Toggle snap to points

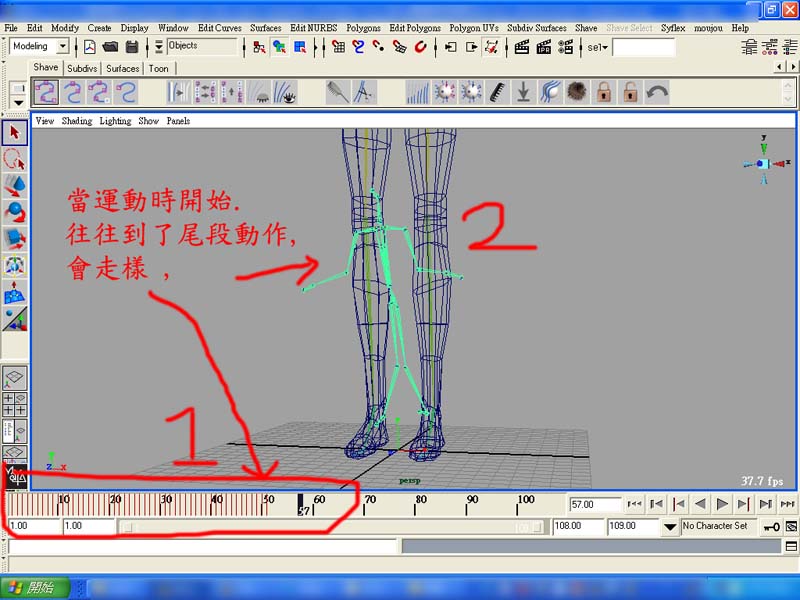[x=379, y=47]
